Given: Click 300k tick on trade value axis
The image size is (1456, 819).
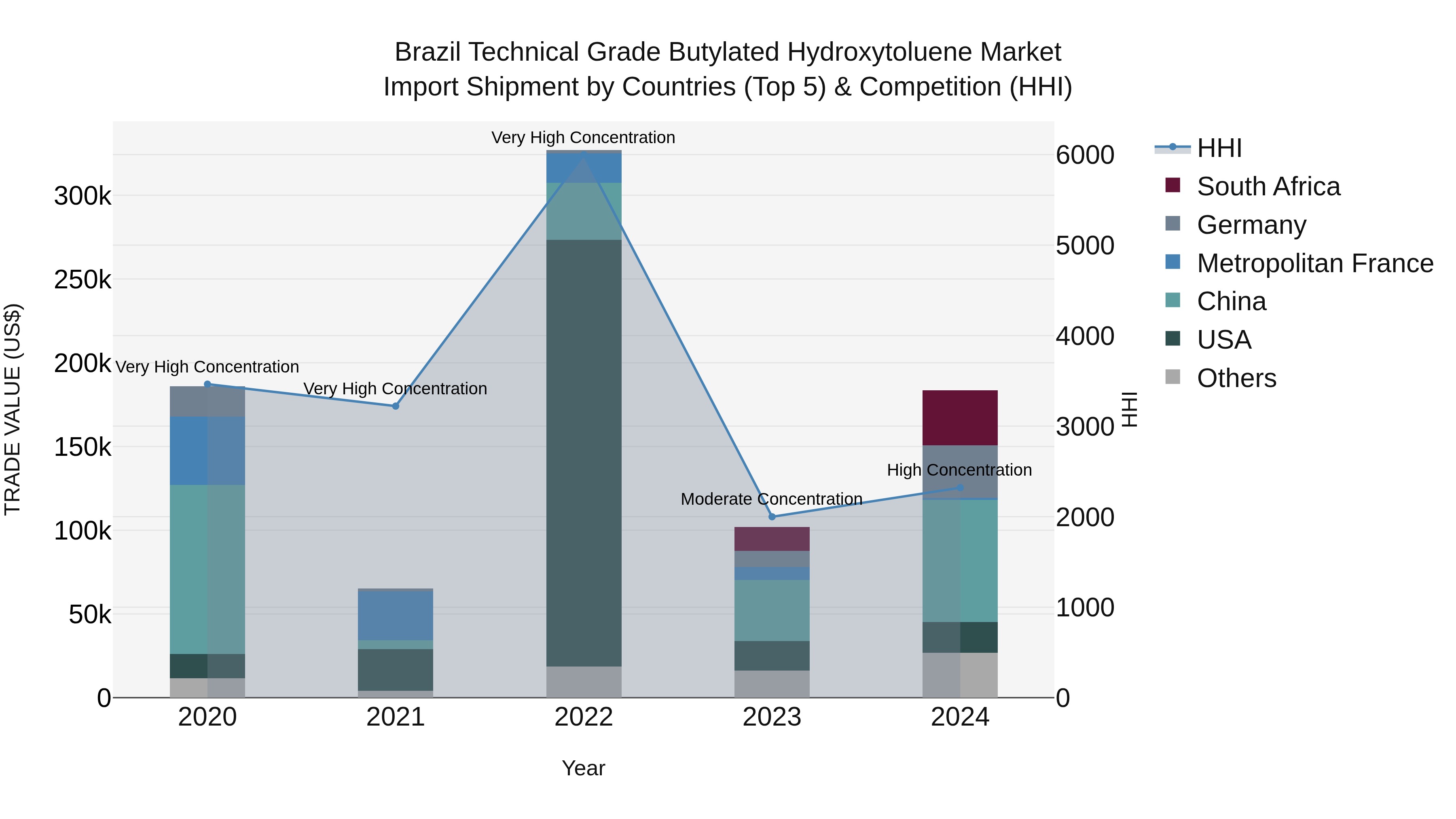Looking at the screenshot, I should (x=83, y=197).
